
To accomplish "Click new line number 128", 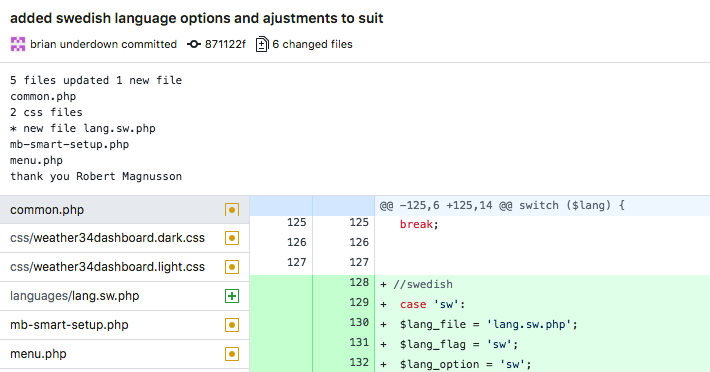I will 359,282.
